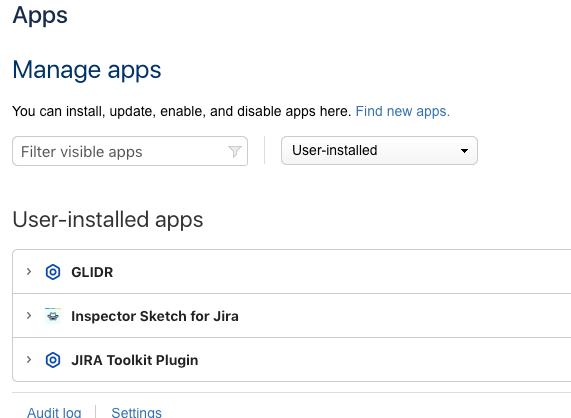571x418 pixels.
Task: Select the JIRA Toolkit Plugin name
Action: coord(135,360)
